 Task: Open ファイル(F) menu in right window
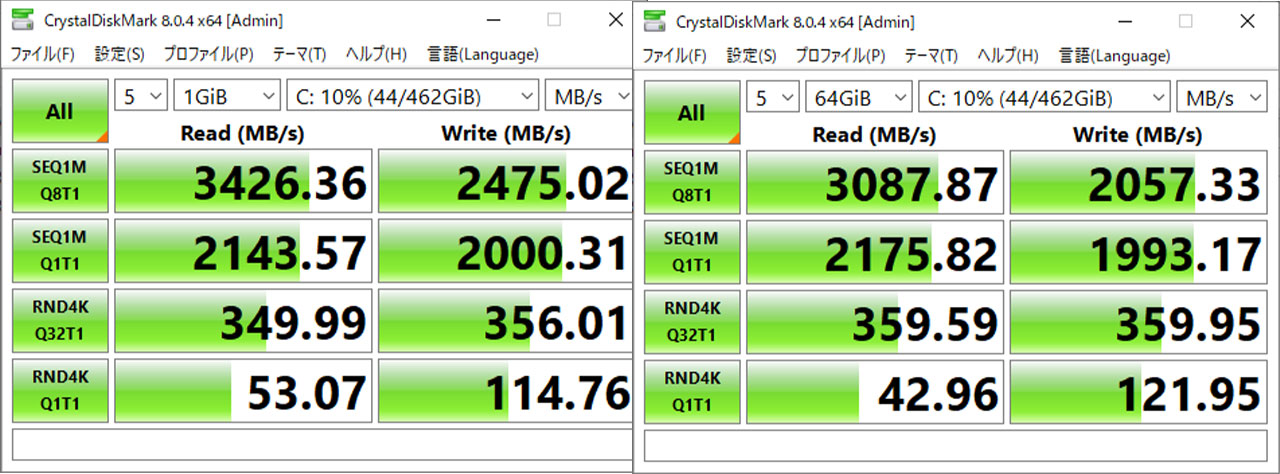click(675, 55)
